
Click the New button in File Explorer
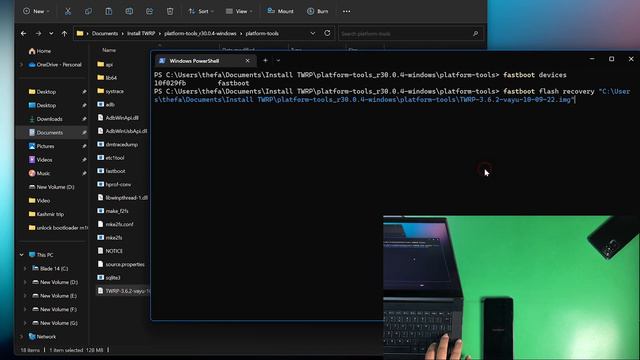coord(36,11)
